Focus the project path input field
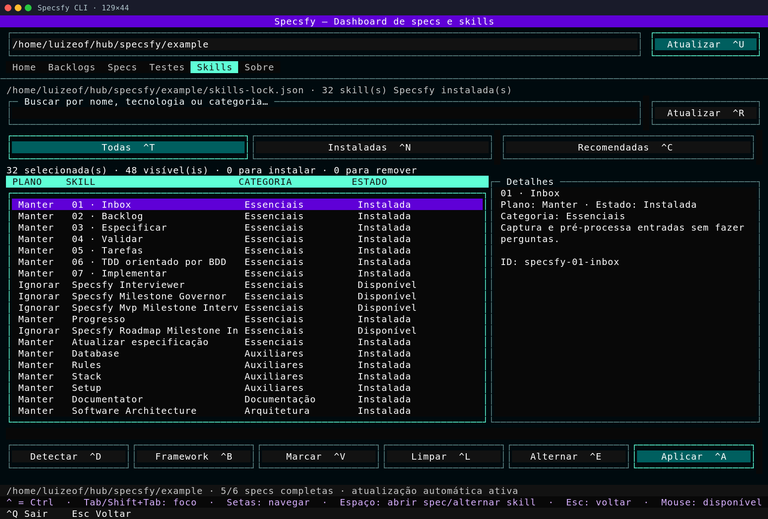768x519 pixels. point(325,44)
